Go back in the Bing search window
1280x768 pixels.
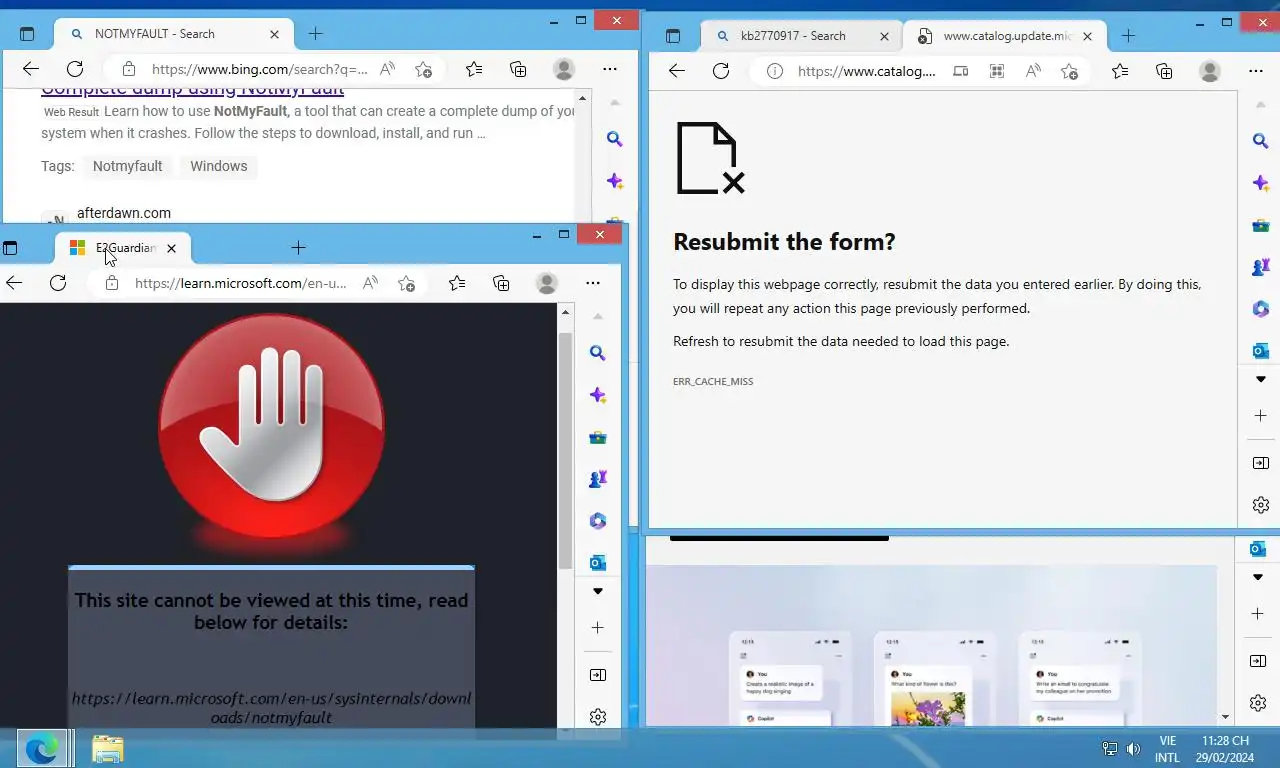[x=30, y=69]
